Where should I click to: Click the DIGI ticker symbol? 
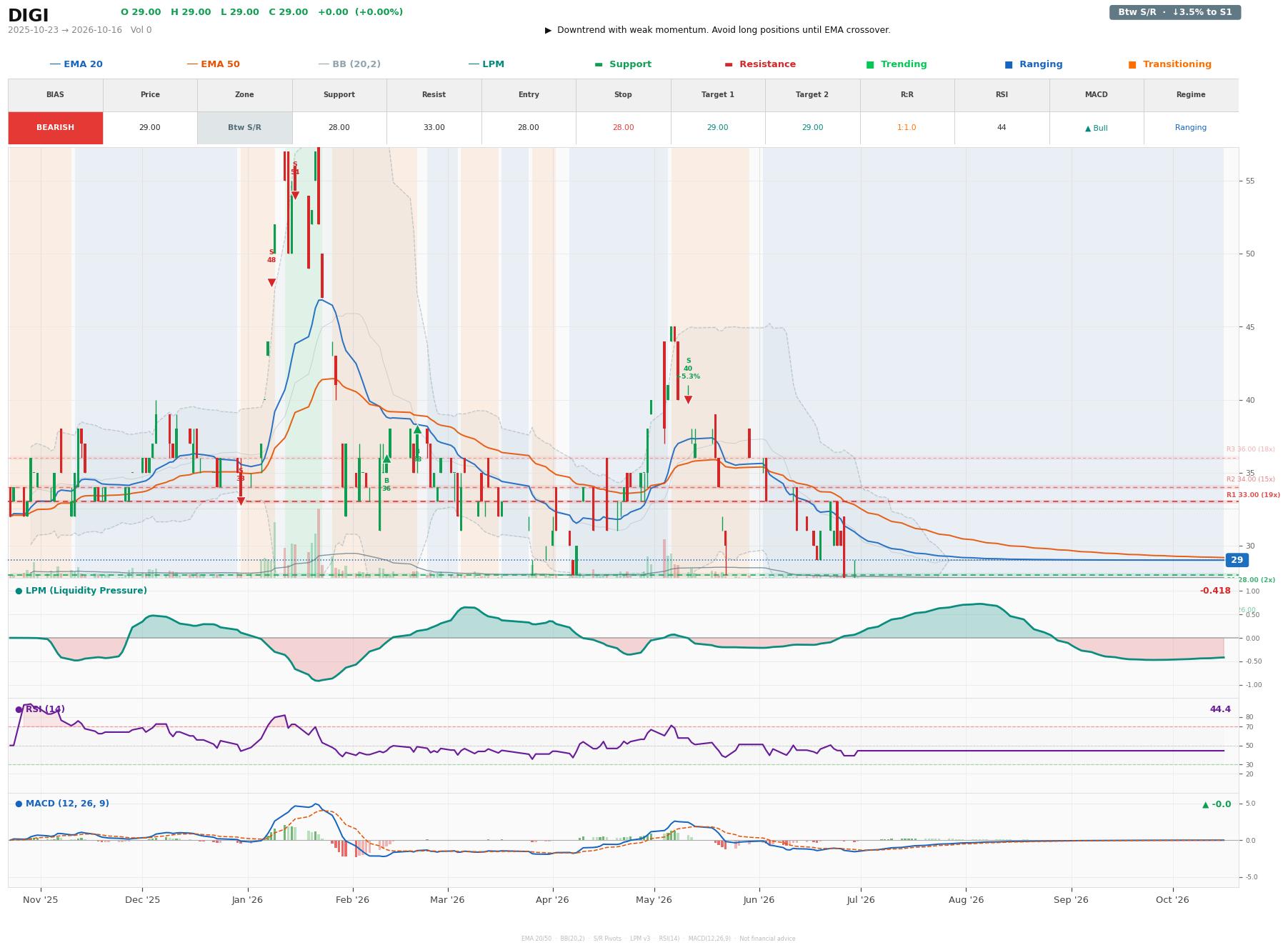click(29, 16)
